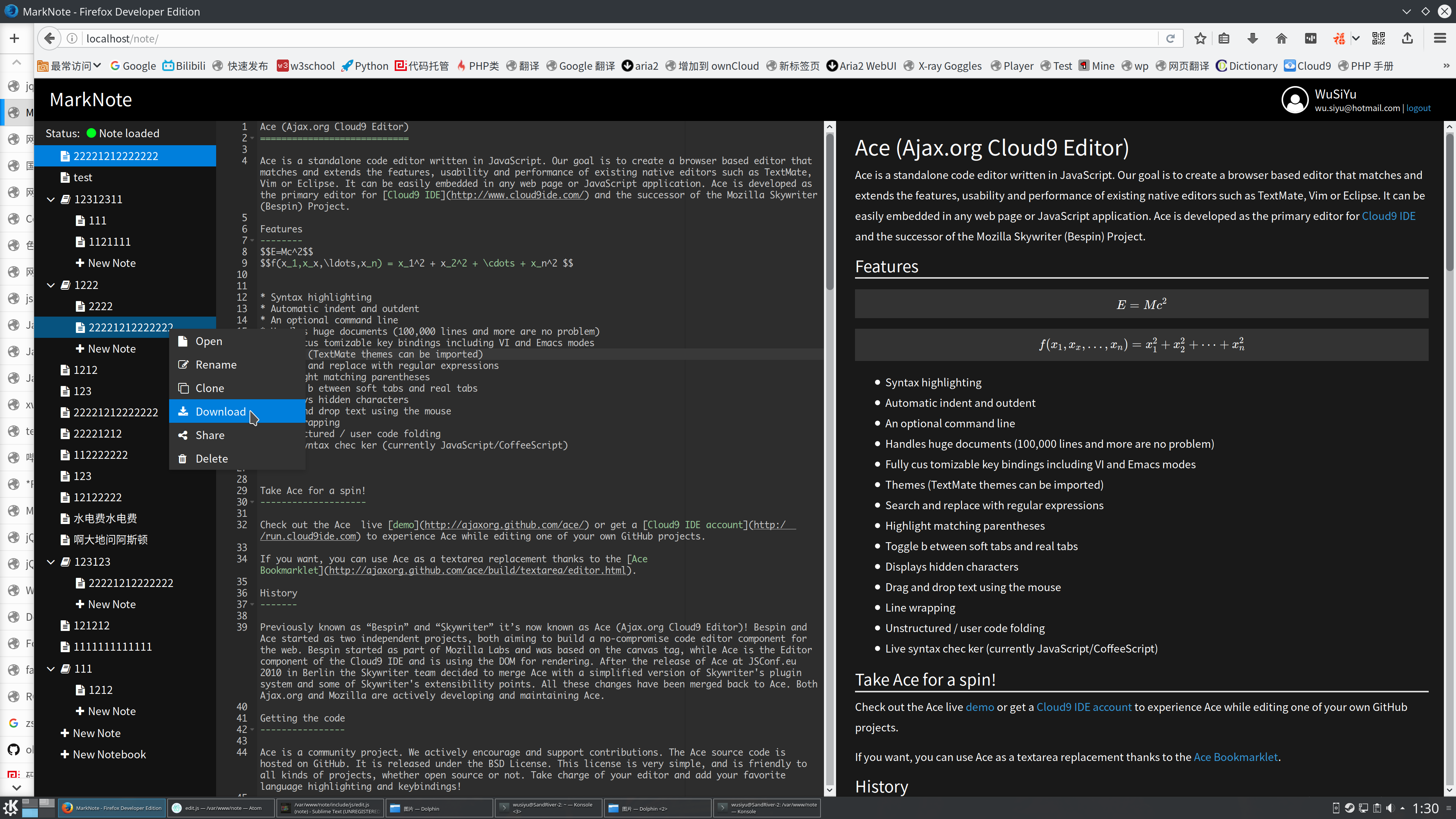Click the New Notebook plus item
This screenshot has height=819, width=1456.
(x=104, y=755)
